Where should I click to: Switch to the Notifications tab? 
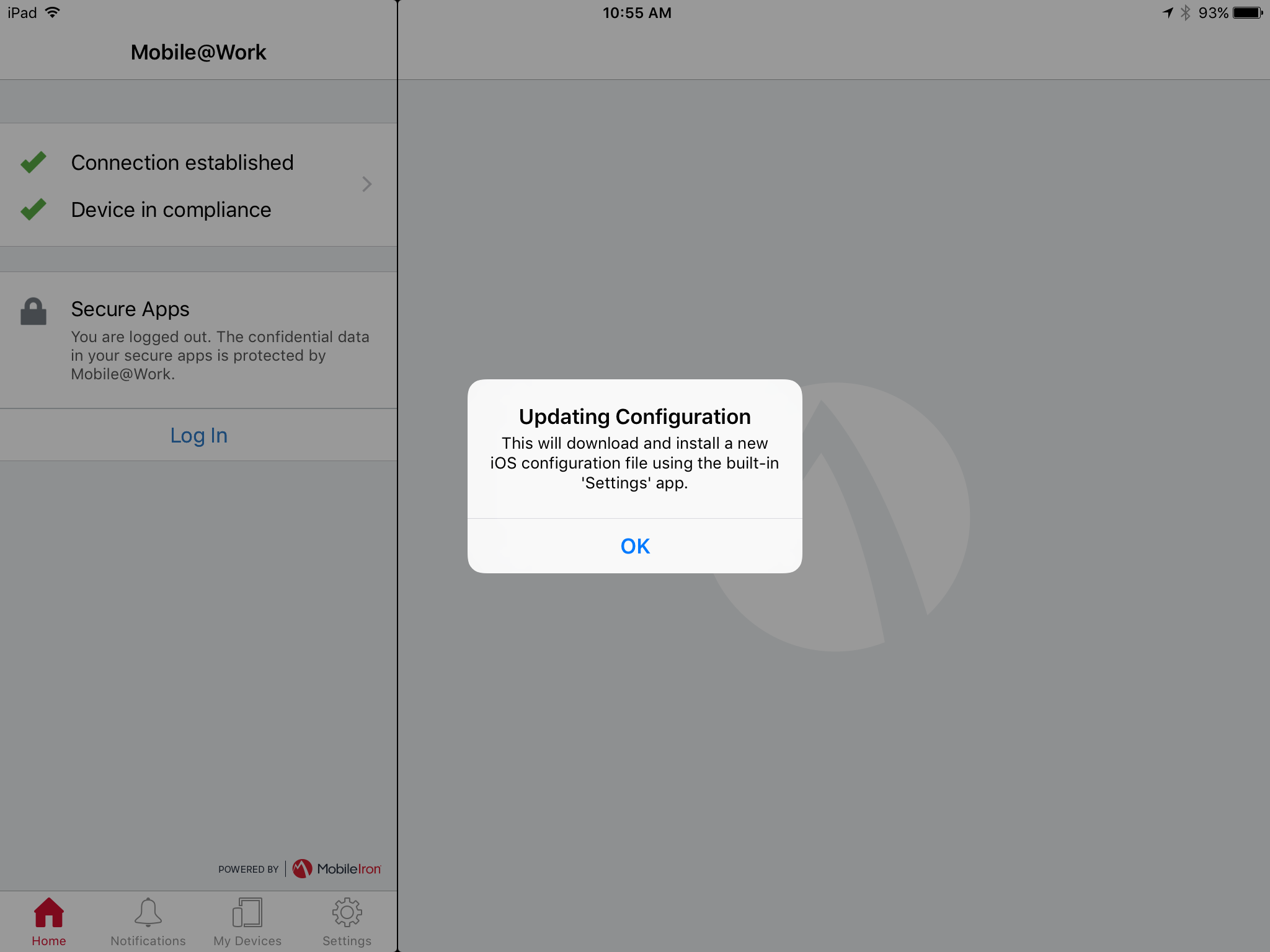click(x=148, y=922)
